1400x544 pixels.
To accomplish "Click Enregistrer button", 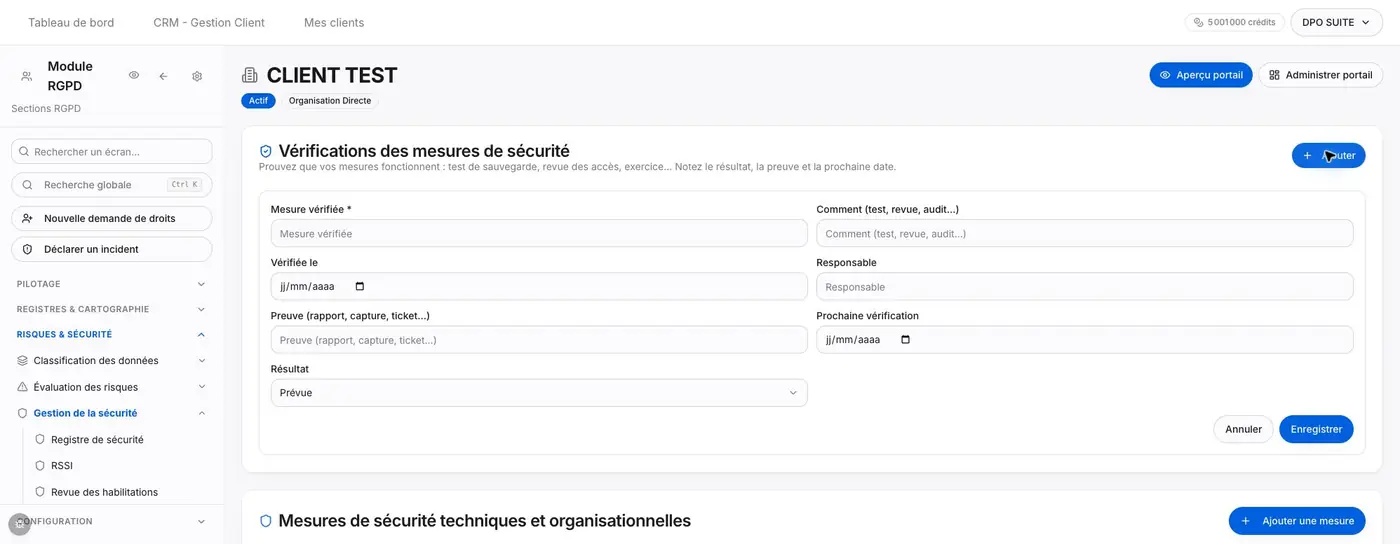I will [1316, 429].
